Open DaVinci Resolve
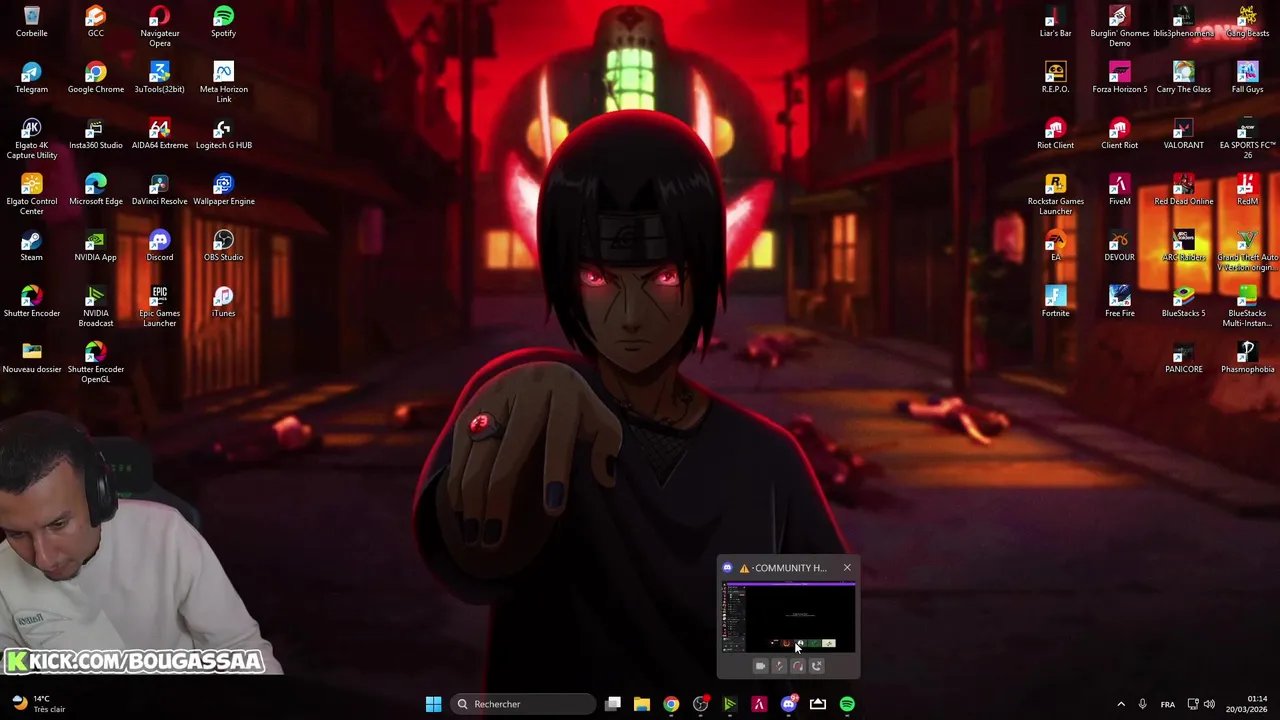The image size is (1280, 720). (x=159, y=190)
